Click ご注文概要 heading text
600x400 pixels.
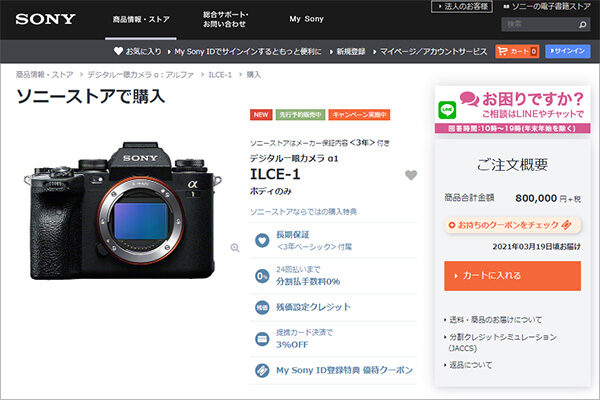click(512, 165)
